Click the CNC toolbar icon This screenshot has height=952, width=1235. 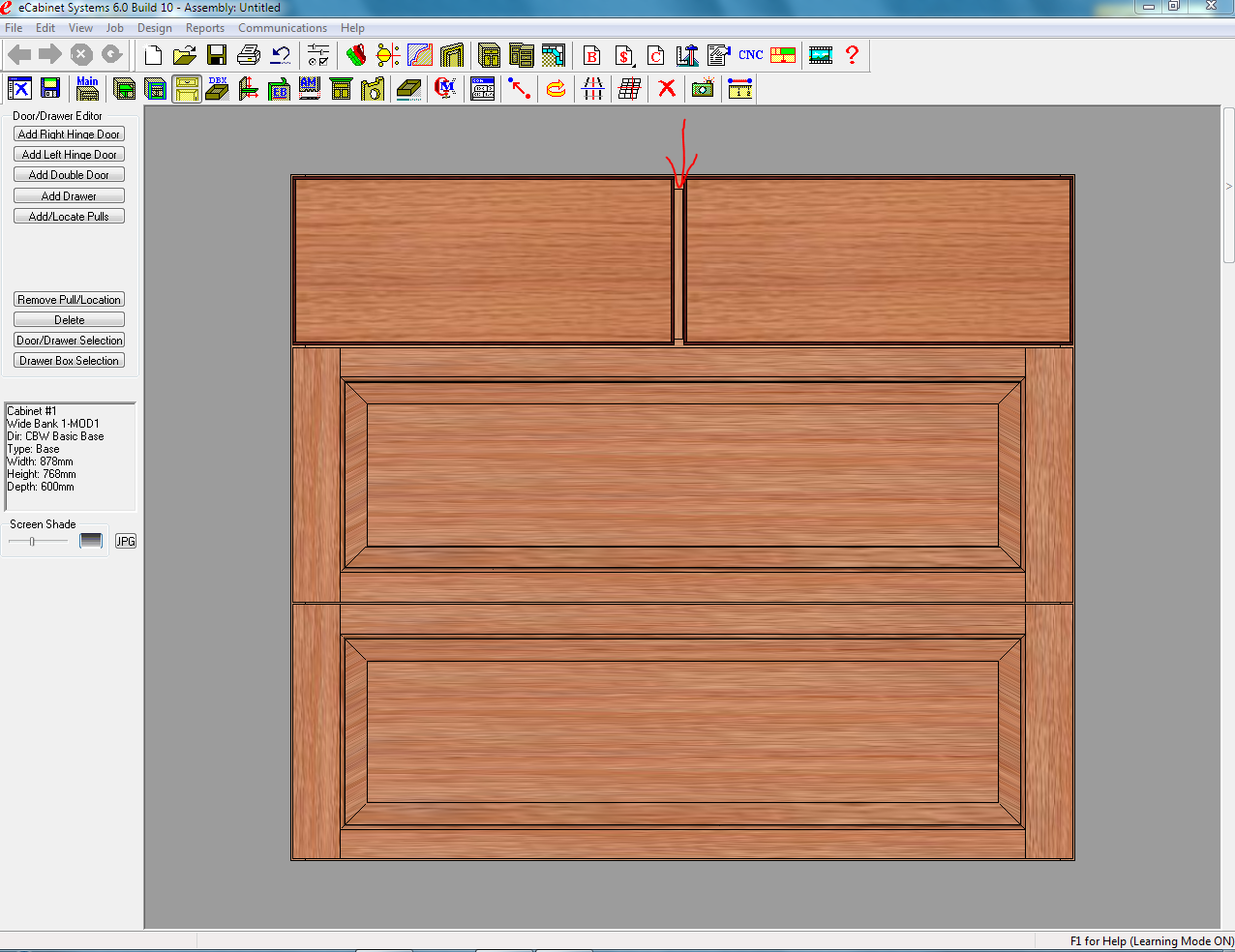[x=750, y=55]
